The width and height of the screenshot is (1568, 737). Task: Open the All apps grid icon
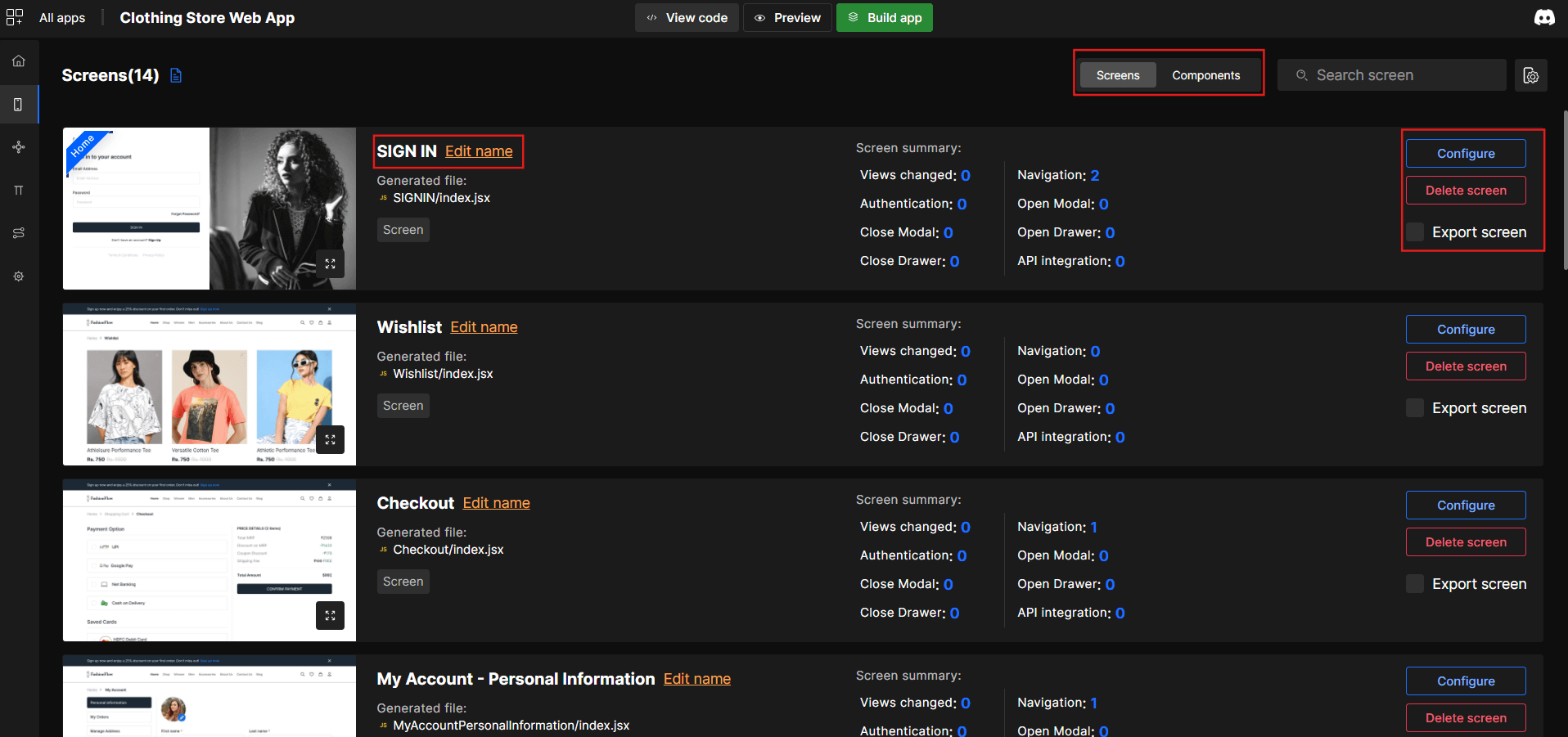pyautogui.click(x=15, y=17)
